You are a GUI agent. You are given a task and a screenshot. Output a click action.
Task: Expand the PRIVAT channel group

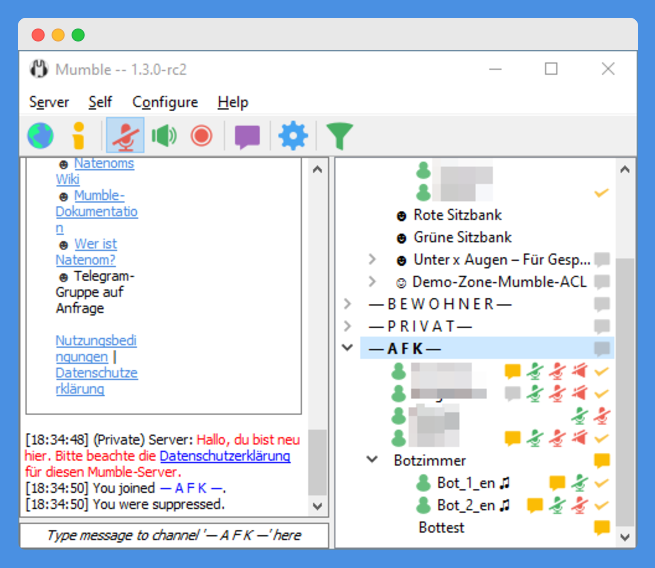[x=347, y=326]
